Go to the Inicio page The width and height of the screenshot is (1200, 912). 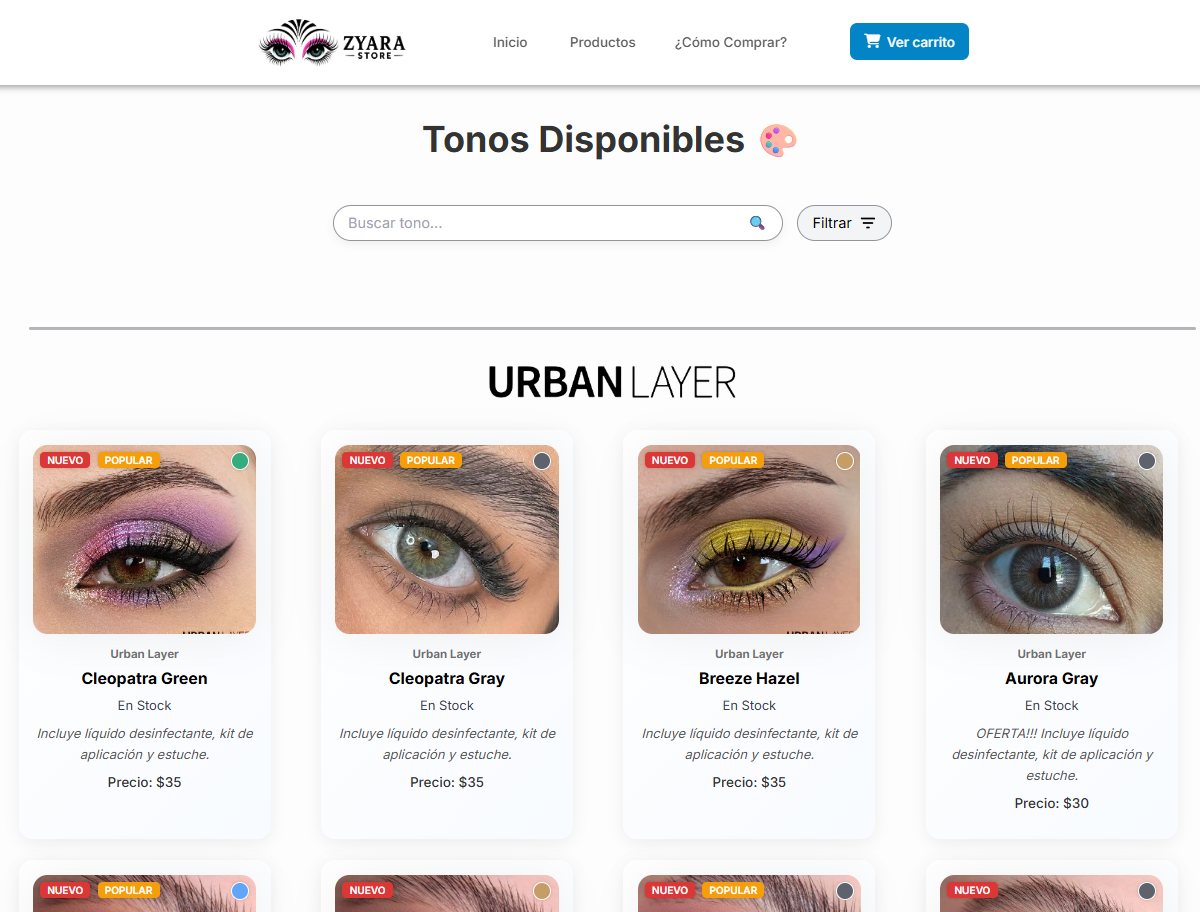[510, 42]
